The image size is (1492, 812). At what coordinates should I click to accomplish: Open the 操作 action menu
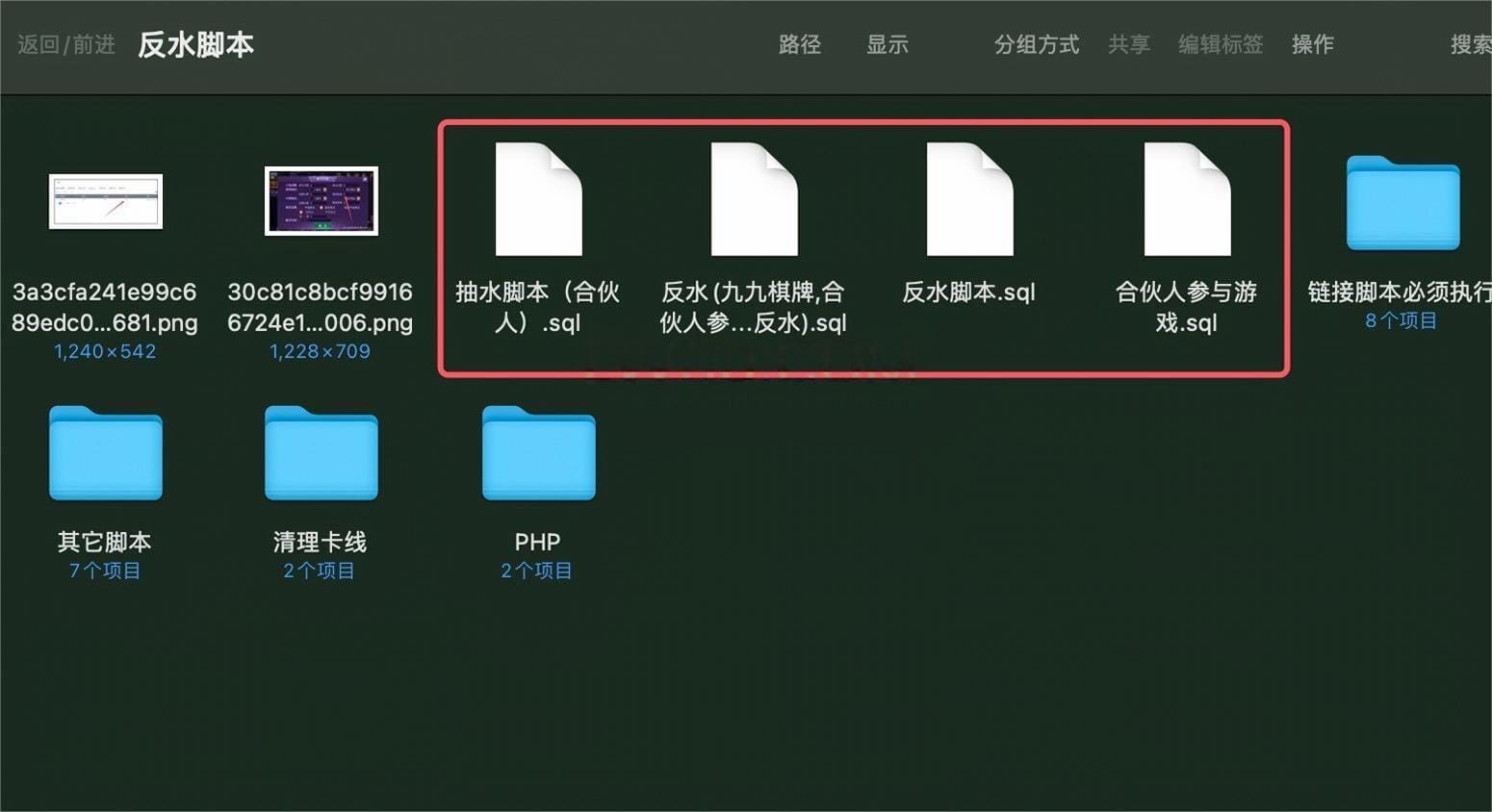(1312, 44)
